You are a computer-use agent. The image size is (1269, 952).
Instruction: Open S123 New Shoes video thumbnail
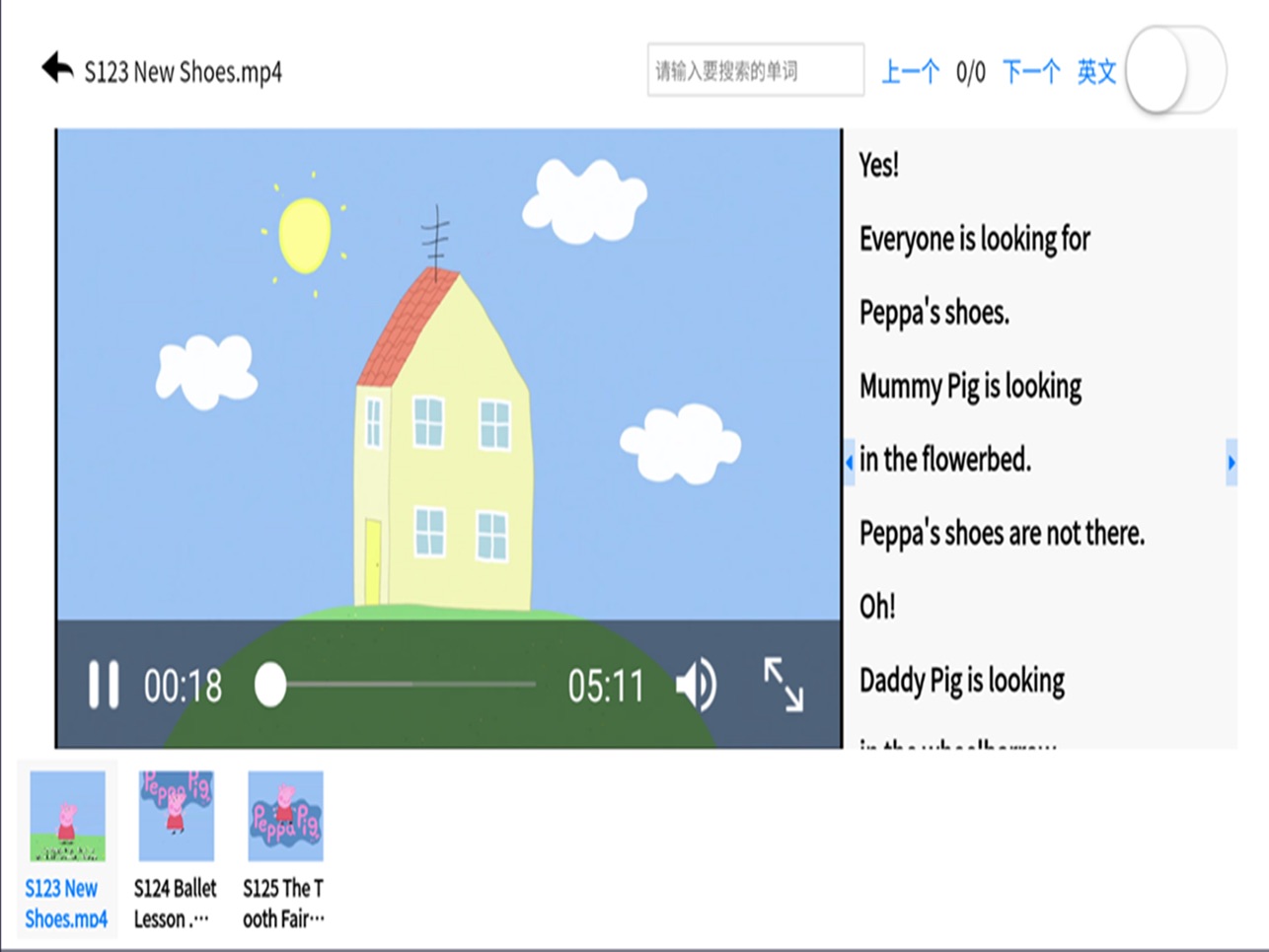[x=67, y=817]
